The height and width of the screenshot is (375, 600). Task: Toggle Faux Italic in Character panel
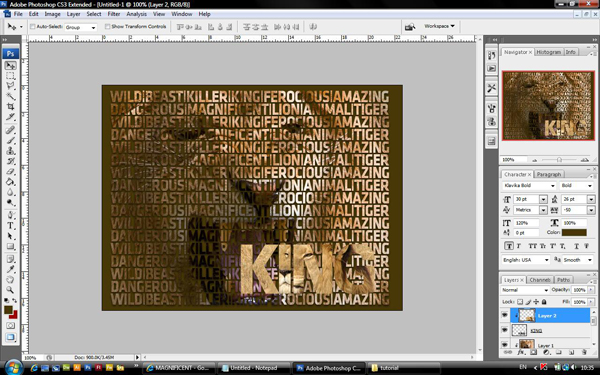519,246
